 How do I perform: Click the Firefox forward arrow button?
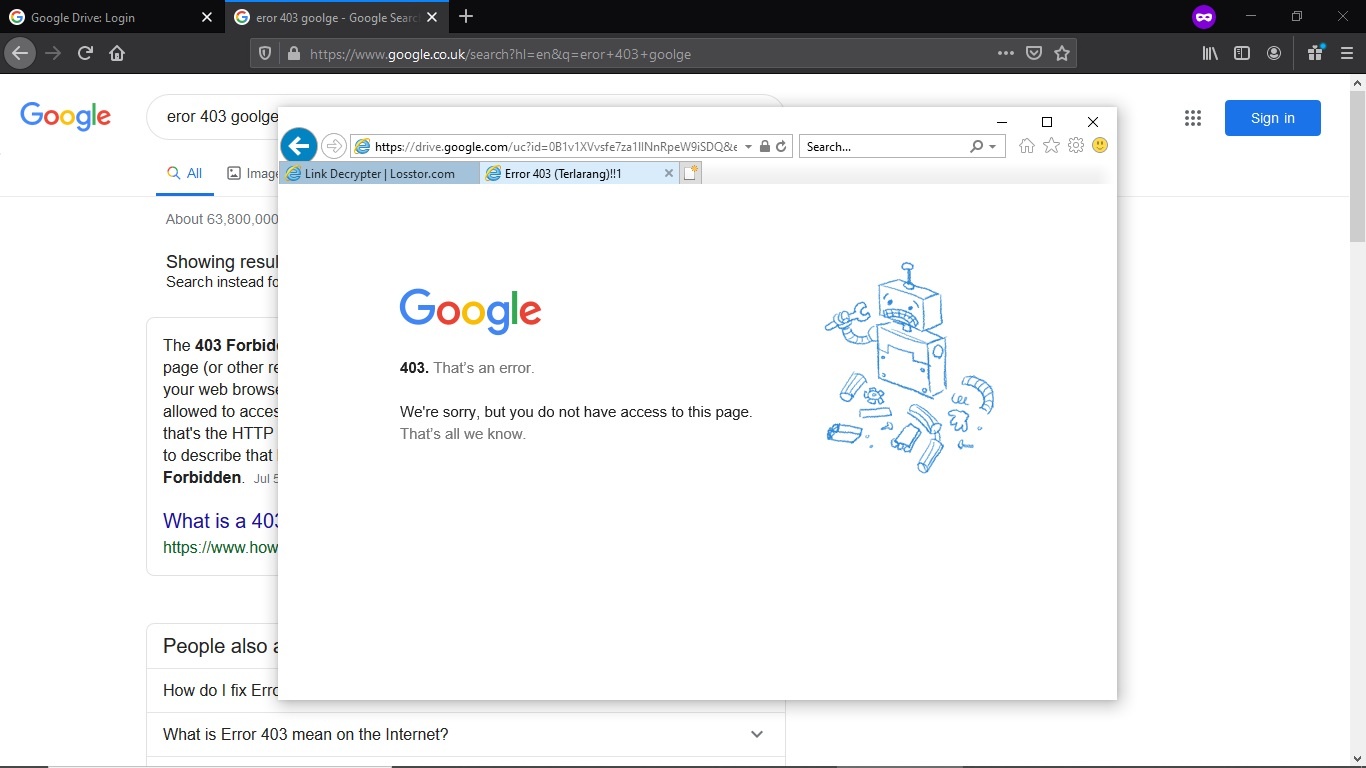(53, 53)
